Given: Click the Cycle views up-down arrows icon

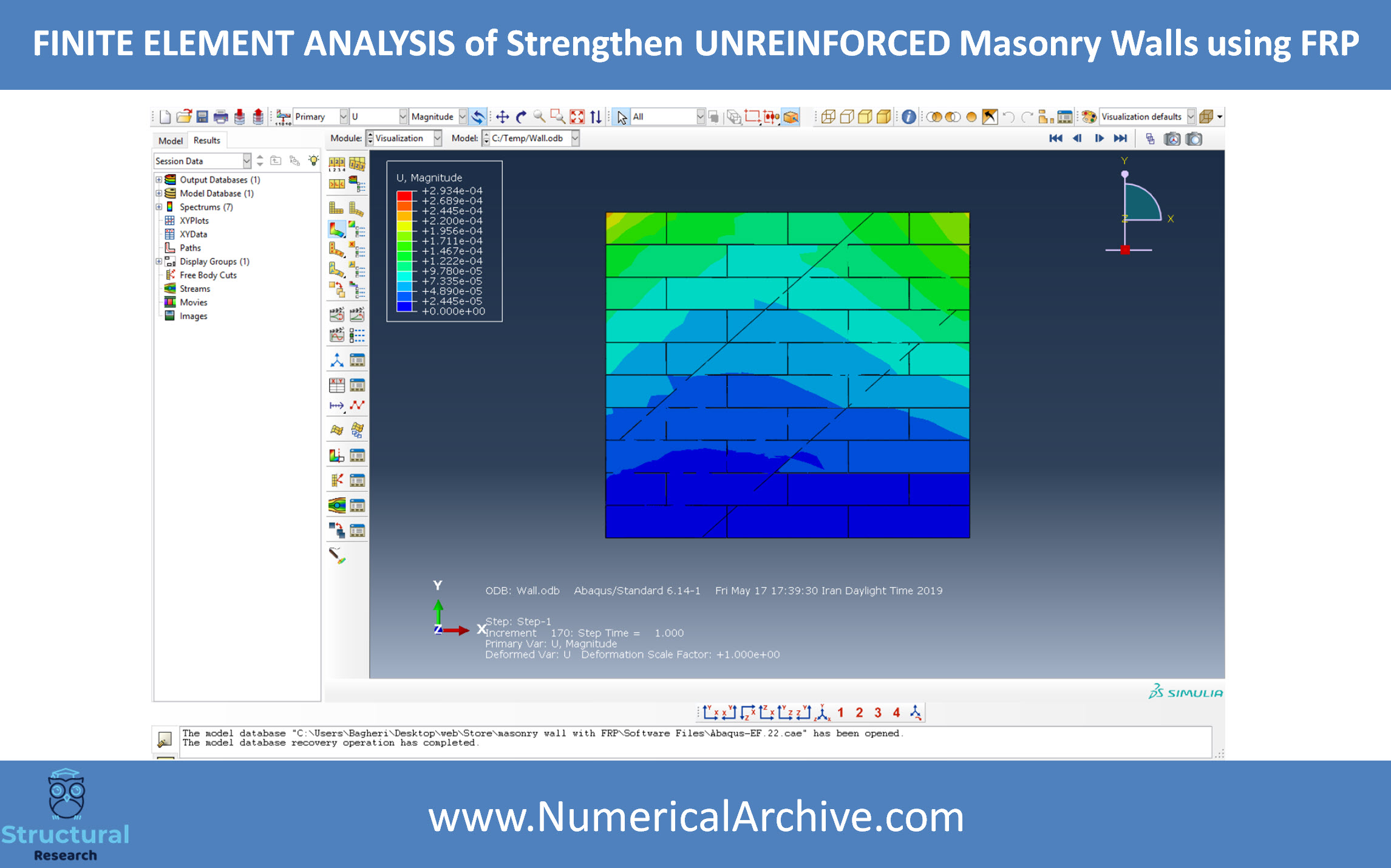Looking at the screenshot, I should 596,117.
